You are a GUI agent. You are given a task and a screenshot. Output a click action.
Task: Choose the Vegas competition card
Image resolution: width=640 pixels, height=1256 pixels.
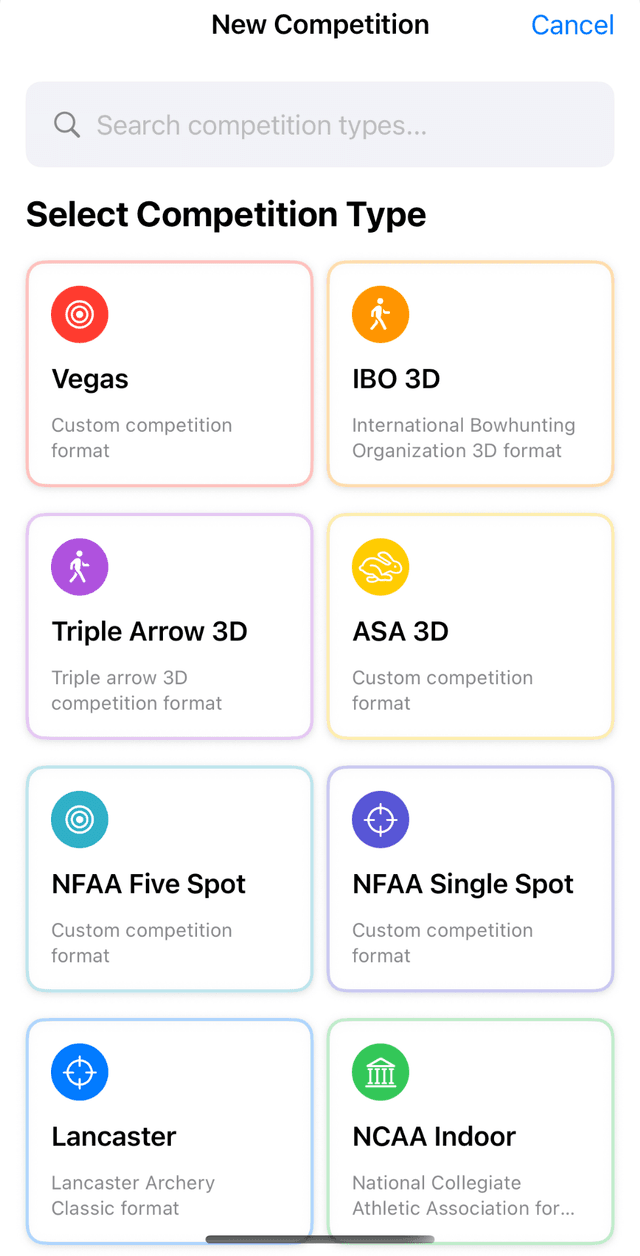169,374
